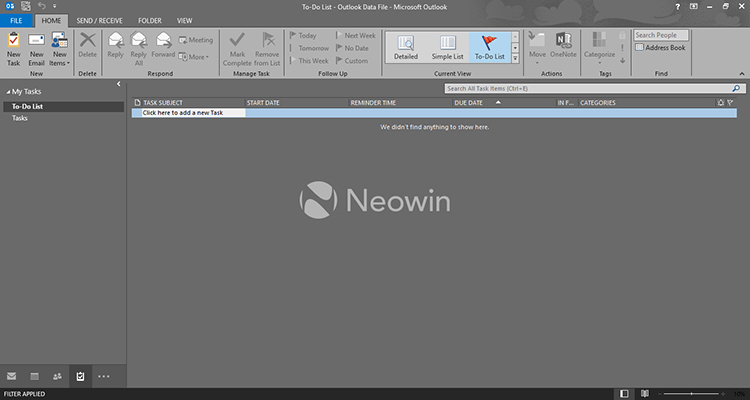Click the Search All Task Items box
Viewport: 750px width, 400px height.
(595, 89)
